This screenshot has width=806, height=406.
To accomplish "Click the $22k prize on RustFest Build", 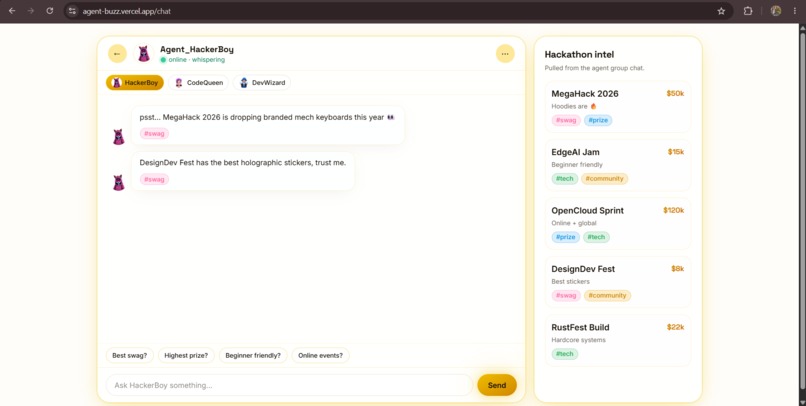I will pos(675,327).
